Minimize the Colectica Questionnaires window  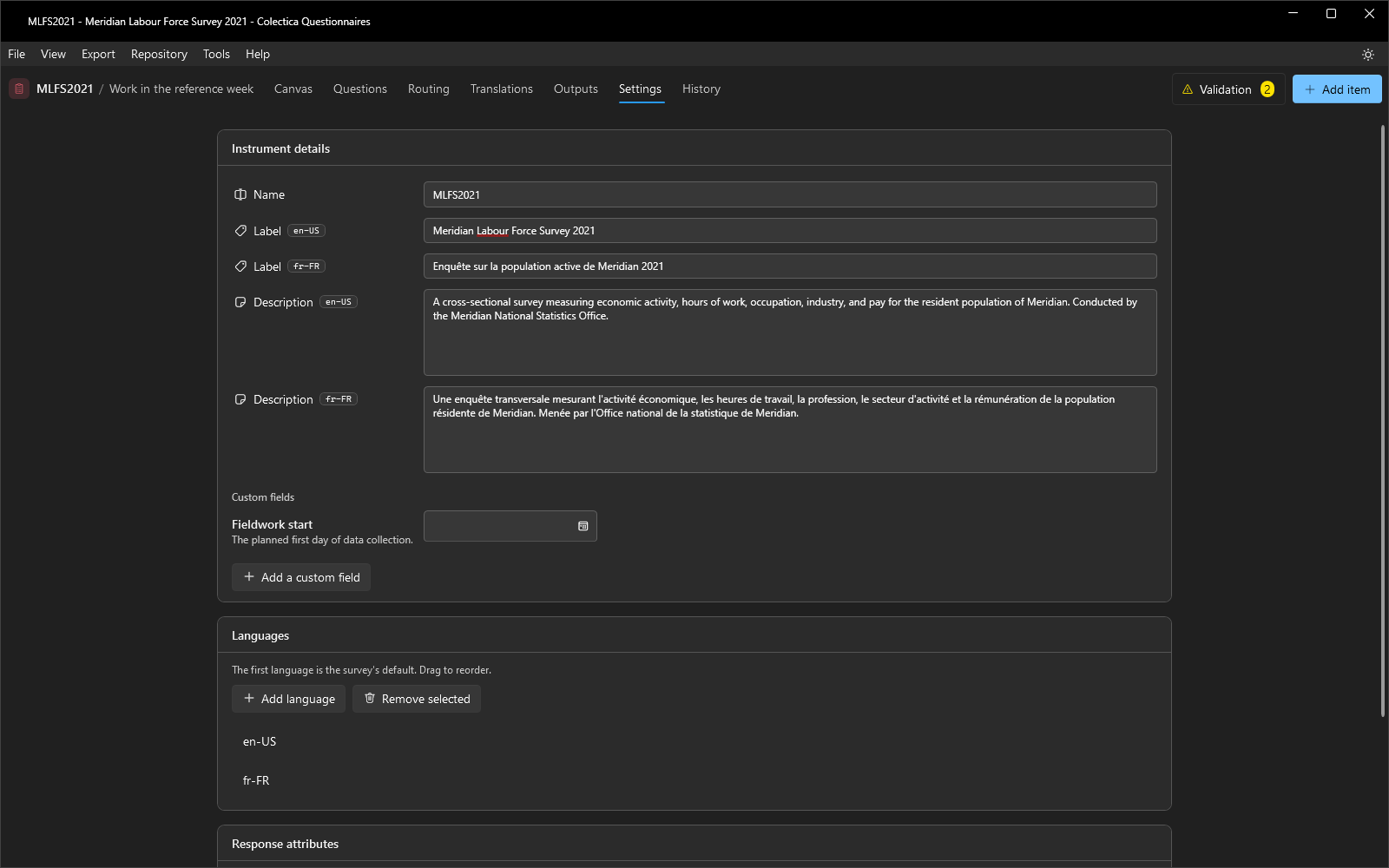[1293, 13]
